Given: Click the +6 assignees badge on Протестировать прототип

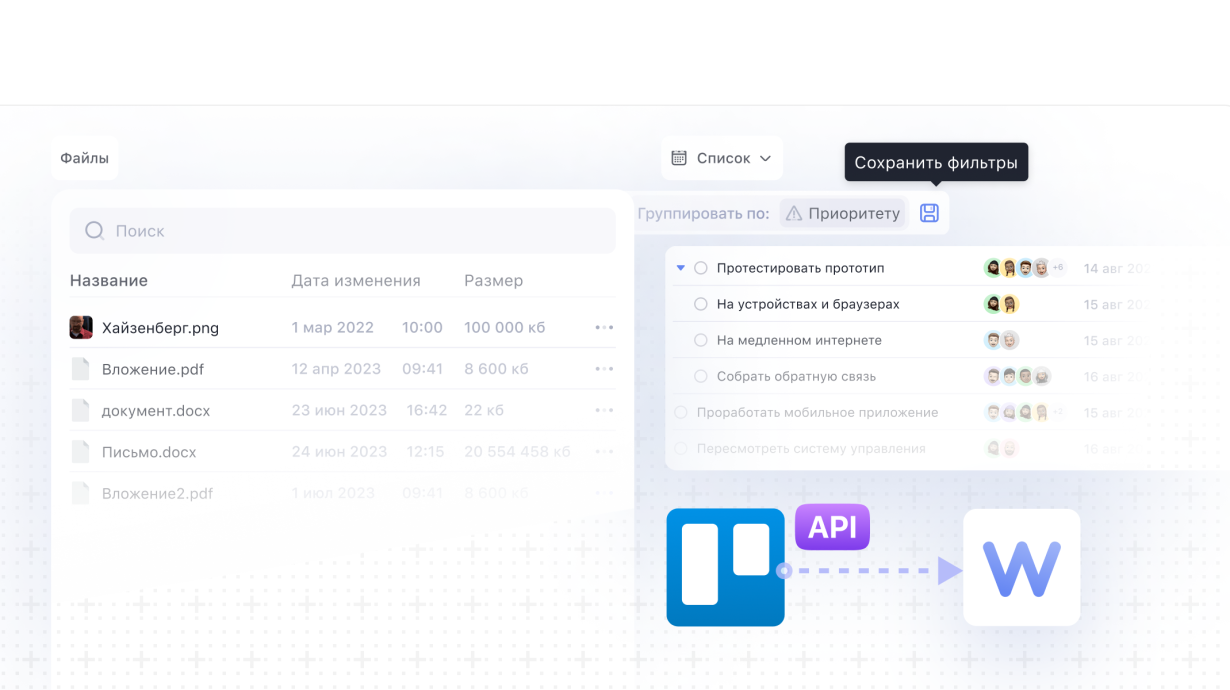Looking at the screenshot, I should point(1057,268).
